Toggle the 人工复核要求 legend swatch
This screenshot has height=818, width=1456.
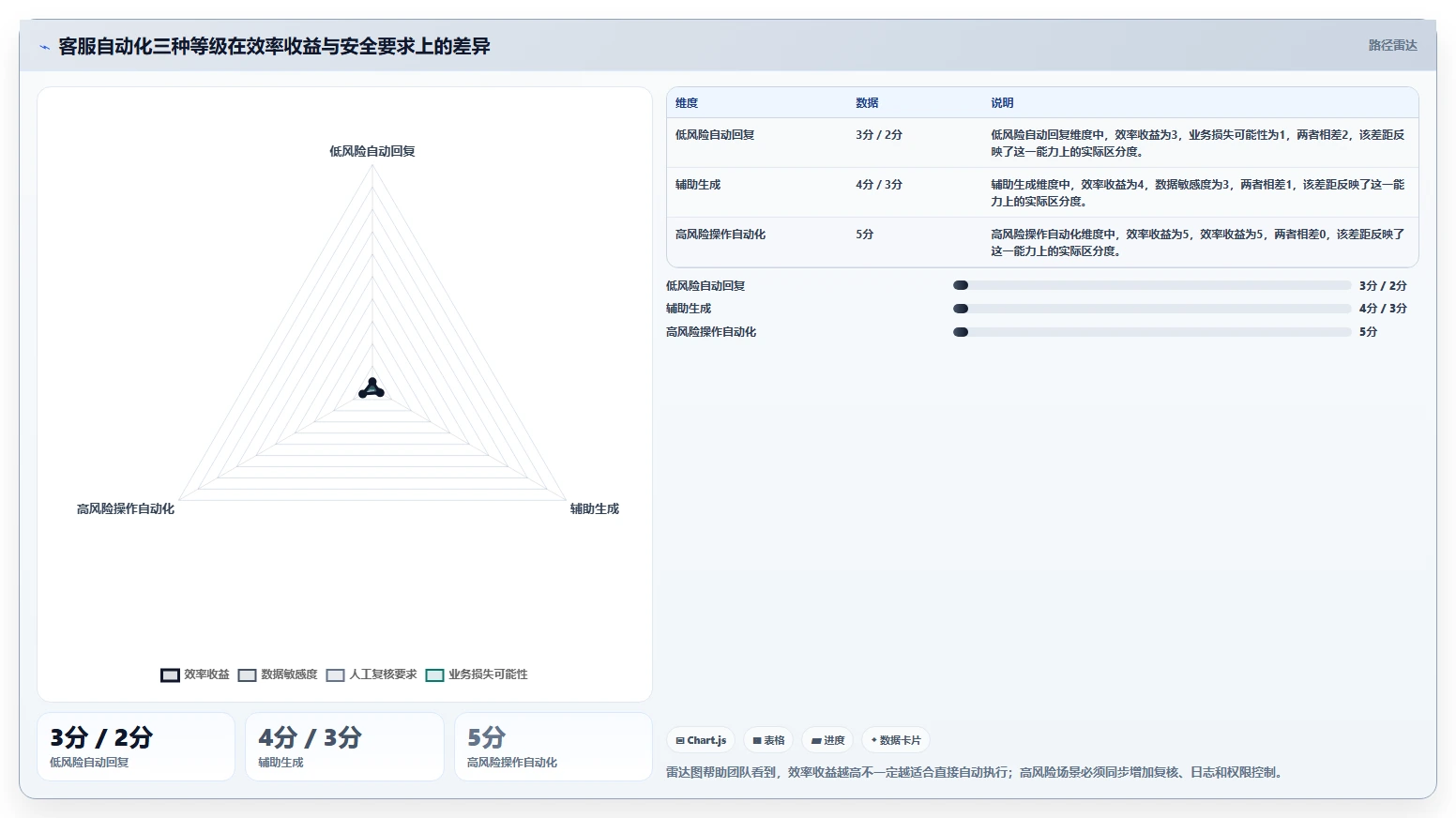pyautogui.click(x=335, y=675)
